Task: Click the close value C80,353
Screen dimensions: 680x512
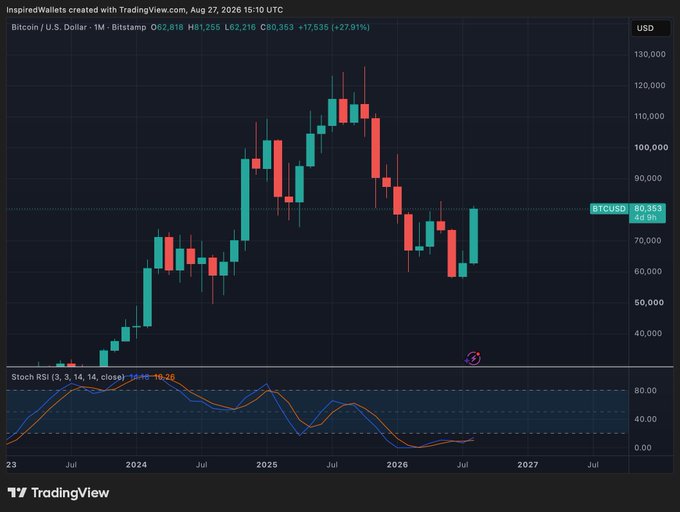Action: (x=277, y=27)
